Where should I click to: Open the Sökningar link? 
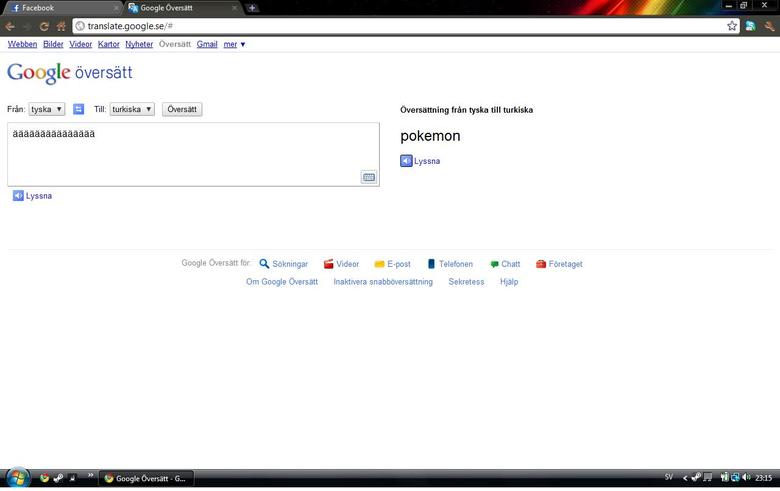[x=290, y=264]
